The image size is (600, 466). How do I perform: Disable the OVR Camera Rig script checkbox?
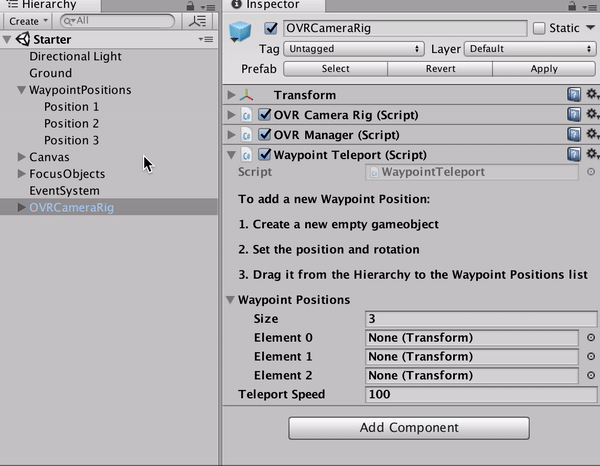pyautogui.click(x=265, y=114)
